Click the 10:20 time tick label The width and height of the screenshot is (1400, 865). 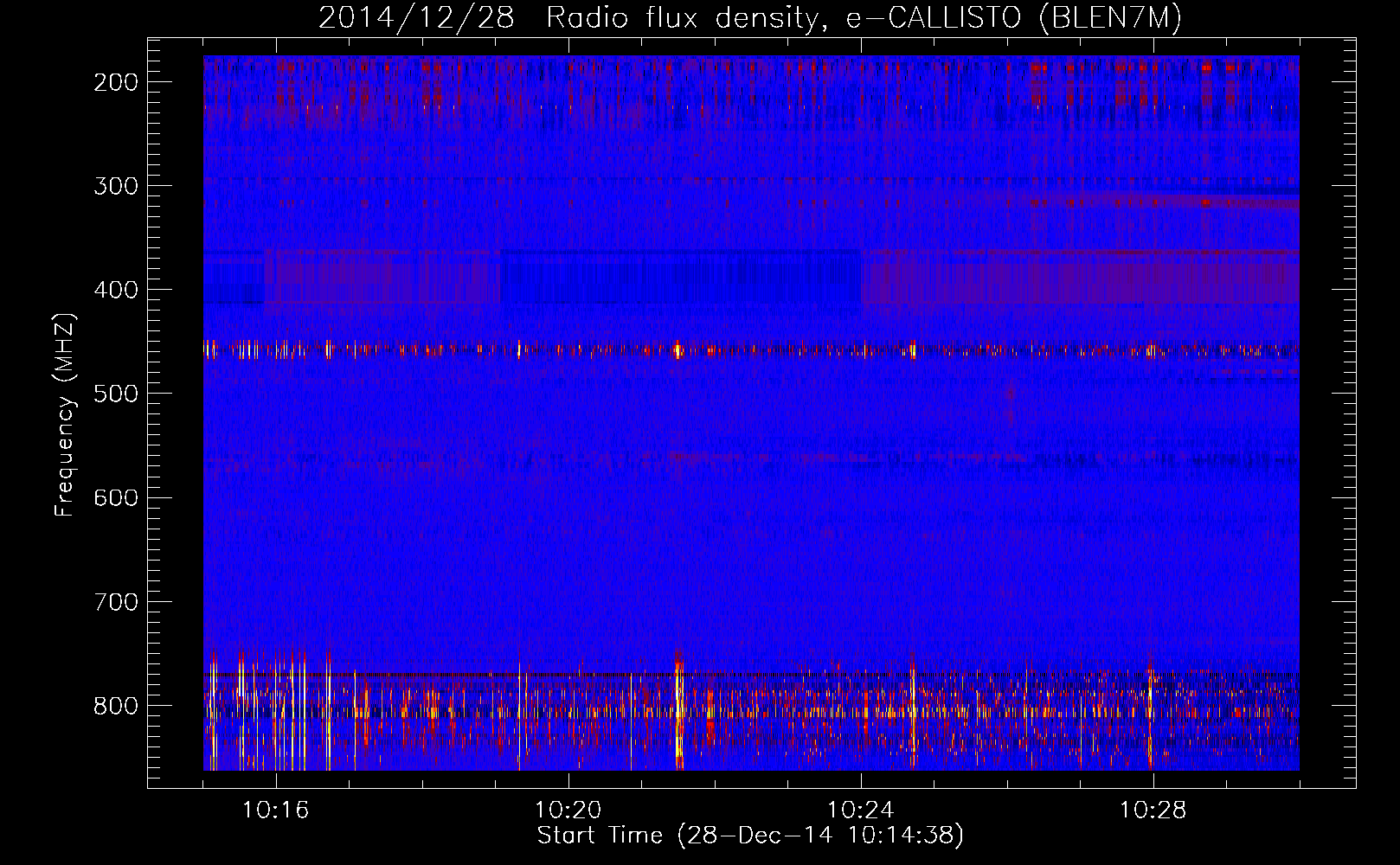[x=568, y=811]
